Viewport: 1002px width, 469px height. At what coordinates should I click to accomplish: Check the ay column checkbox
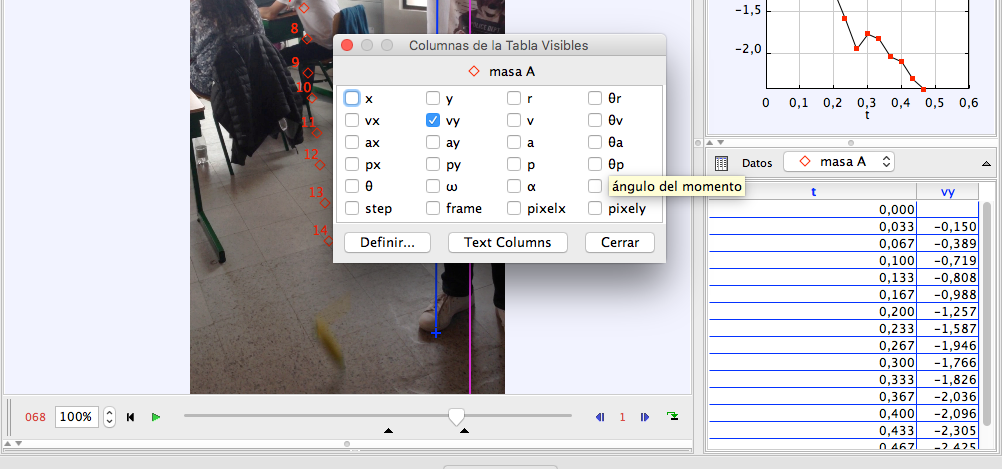433,142
